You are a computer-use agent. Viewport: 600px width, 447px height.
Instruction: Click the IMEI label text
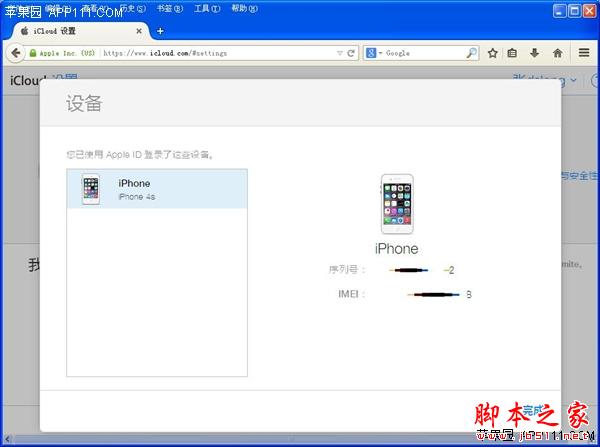click(x=351, y=294)
